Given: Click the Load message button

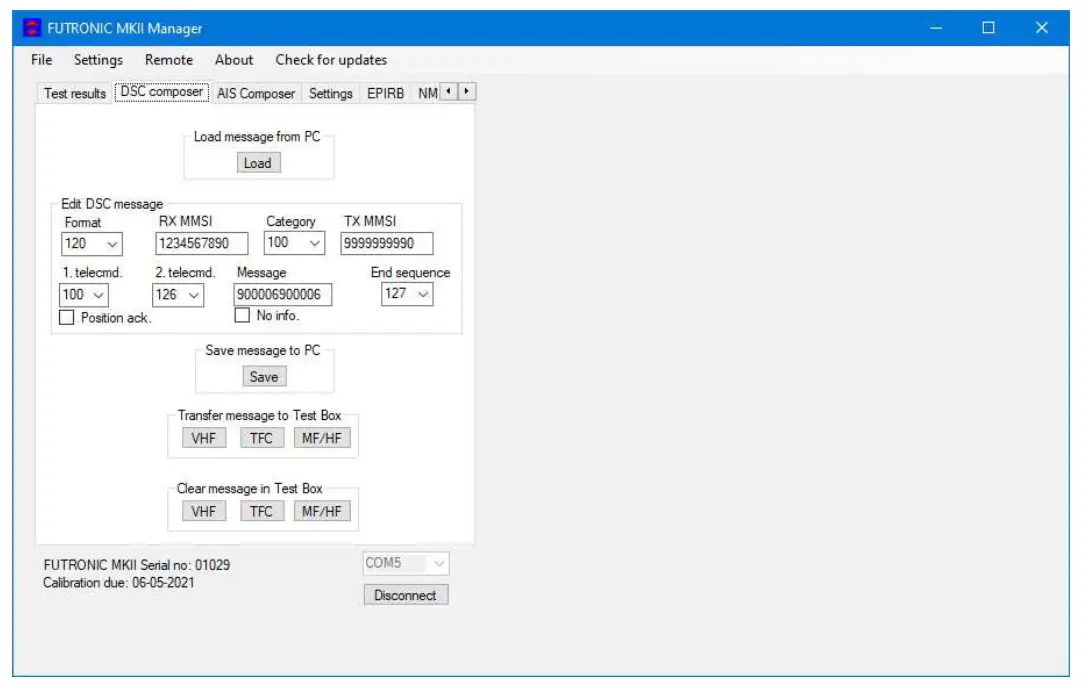Looking at the screenshot, I should point(257,163).
